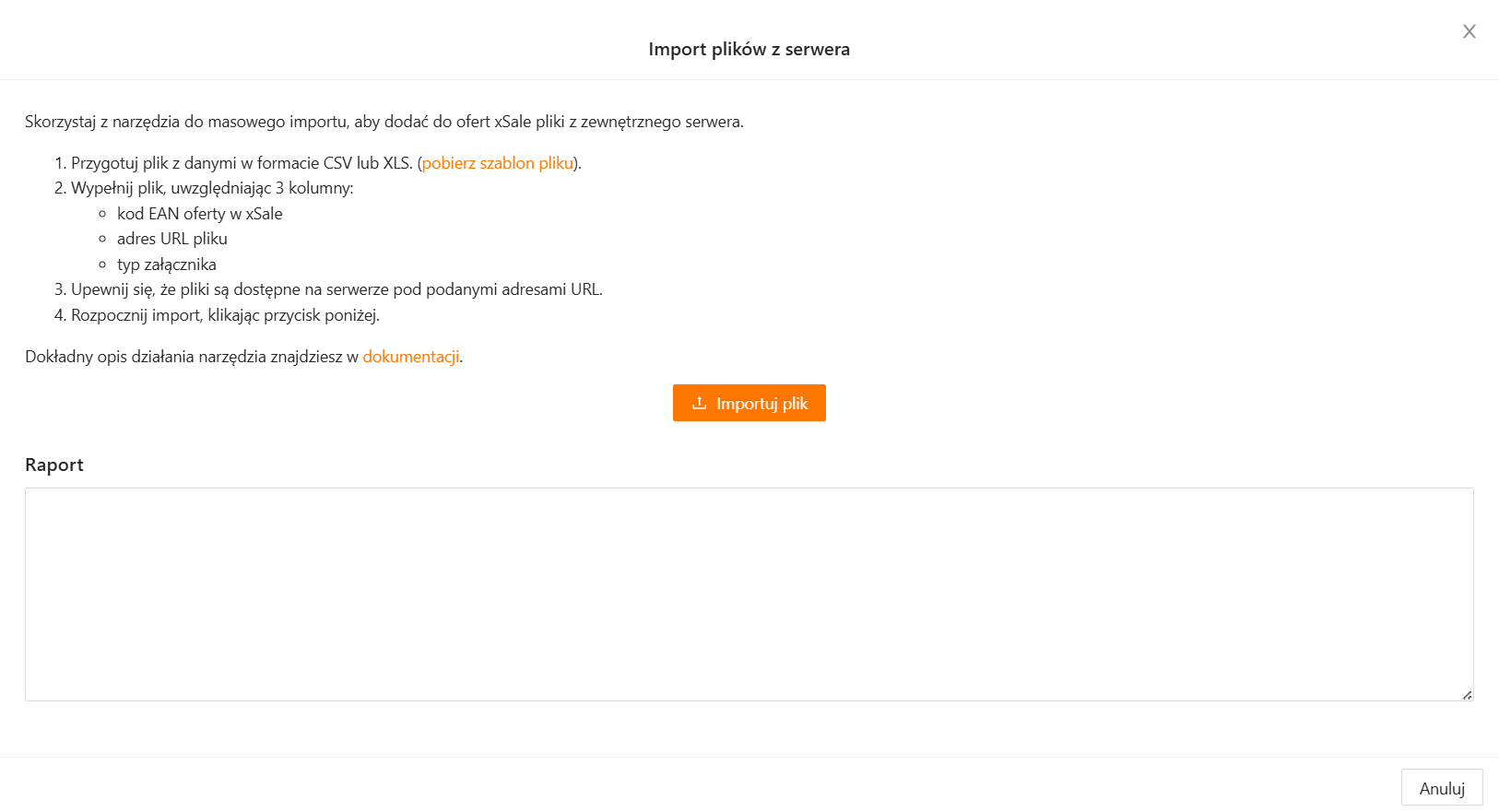Click the upload arrow icon on the import button

click(x=699, y=403)
